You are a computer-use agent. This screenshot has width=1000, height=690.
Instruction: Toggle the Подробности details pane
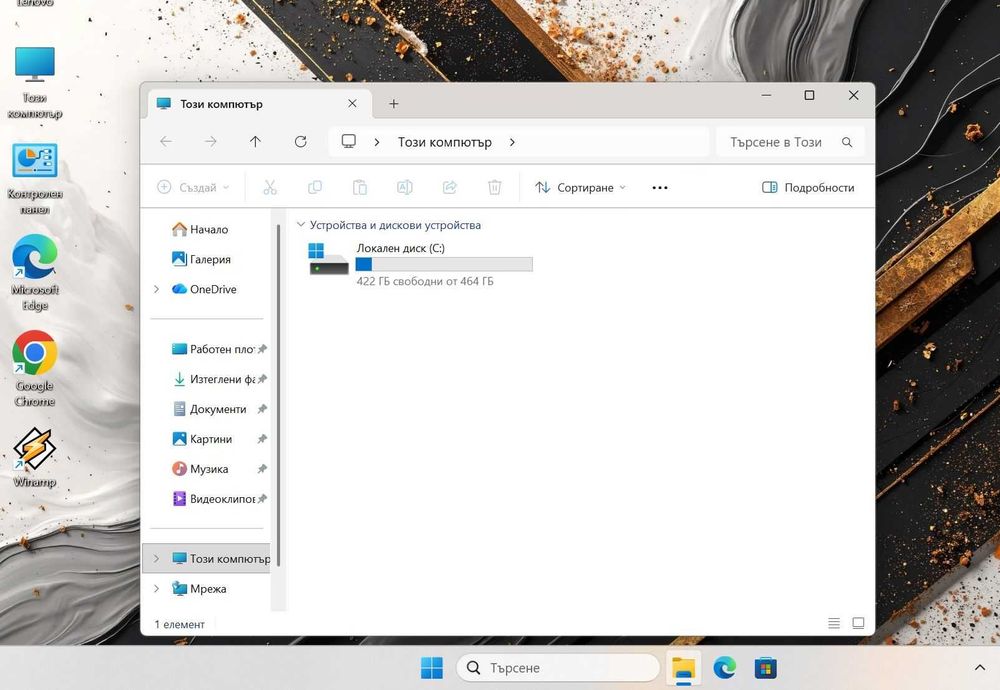[x=808, y=187]
